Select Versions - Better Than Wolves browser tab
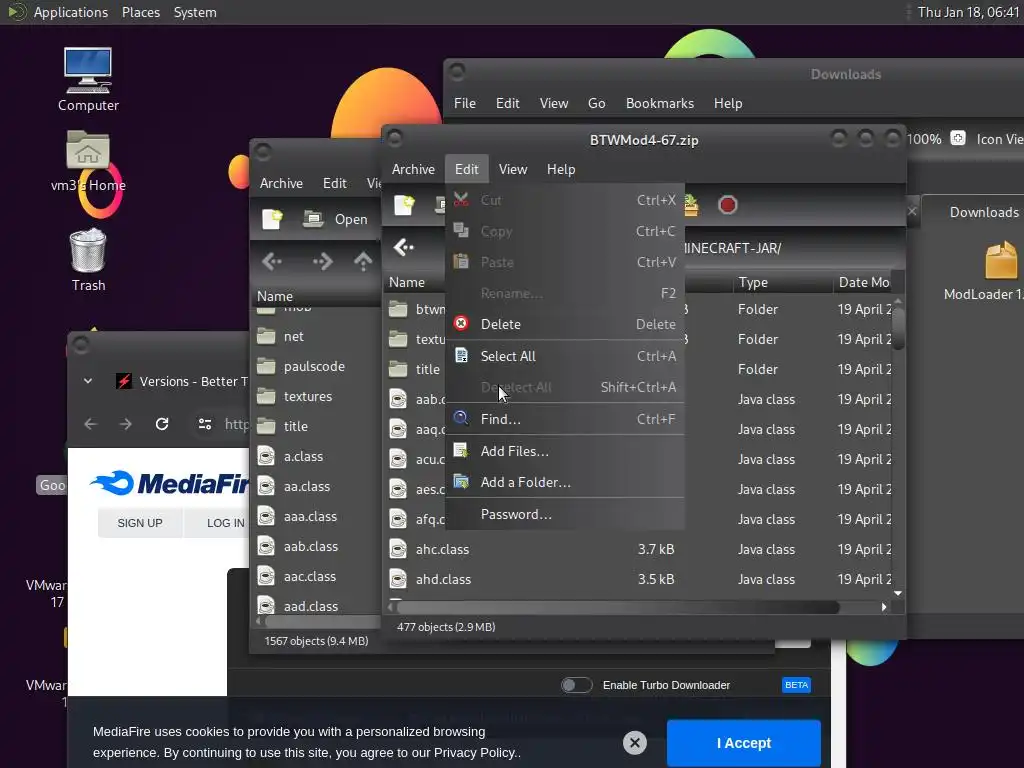The width and height of the screenshot is (1024, 768). [x=181, y=381]
